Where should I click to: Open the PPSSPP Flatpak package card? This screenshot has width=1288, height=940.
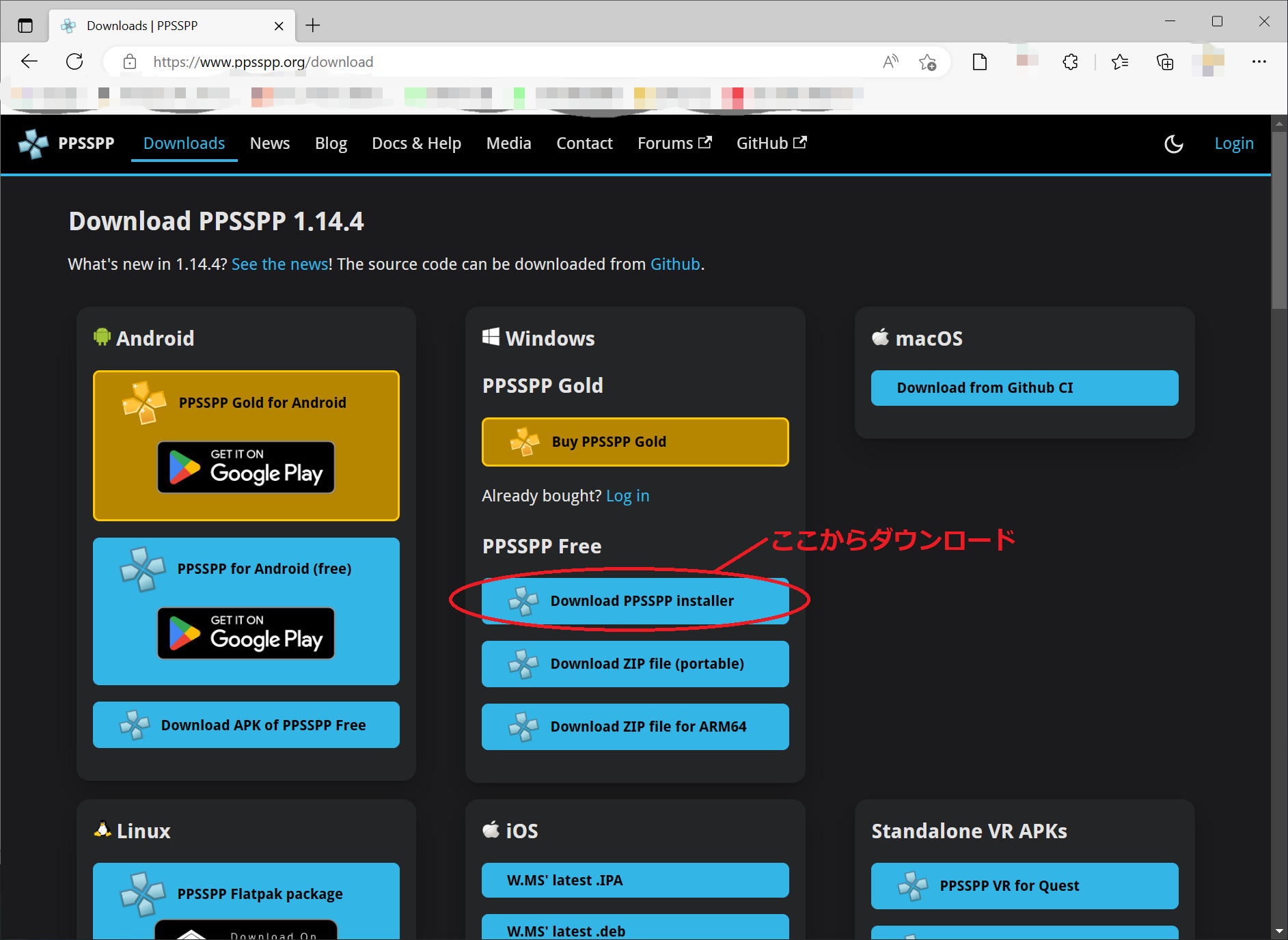coord(246,900)
